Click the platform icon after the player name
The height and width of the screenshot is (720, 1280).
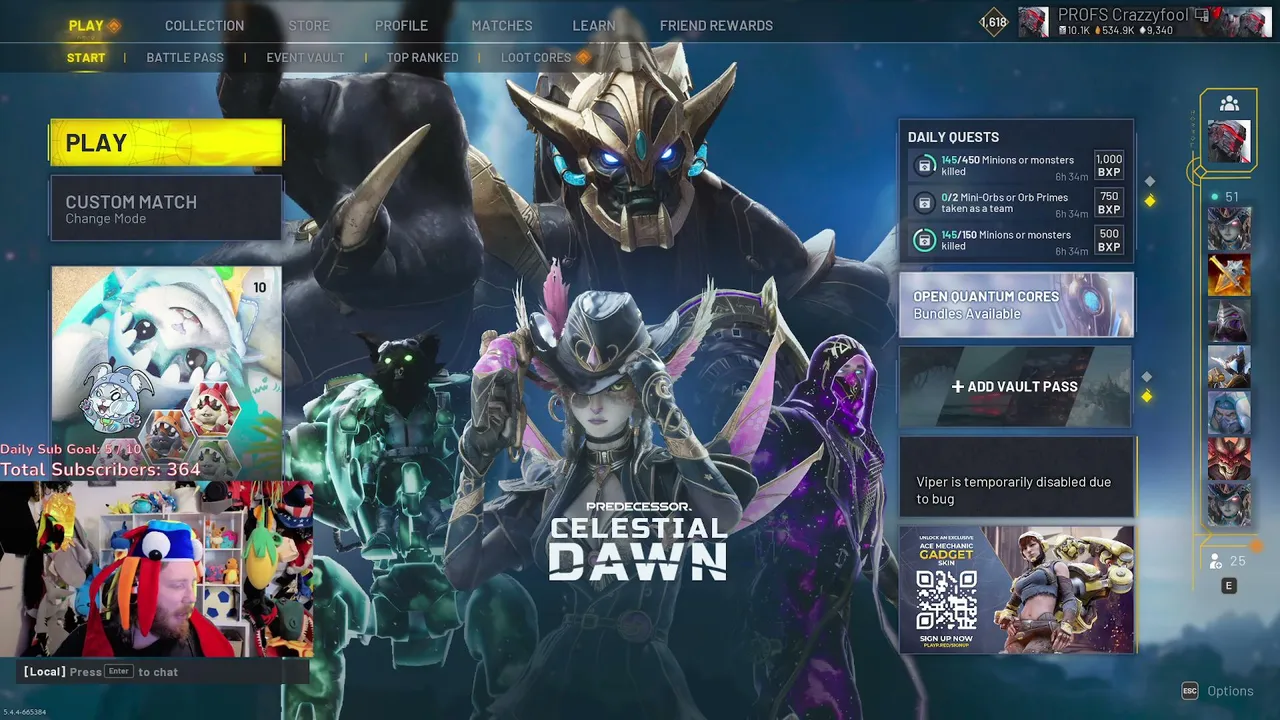click(1202, 15)
